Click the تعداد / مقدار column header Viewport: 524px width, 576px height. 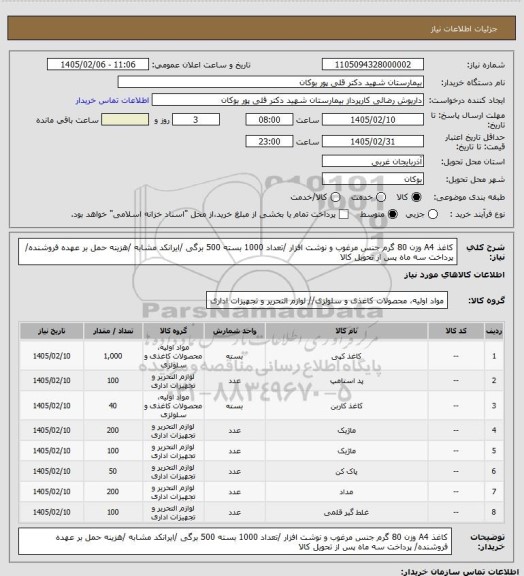coord(112,331)
